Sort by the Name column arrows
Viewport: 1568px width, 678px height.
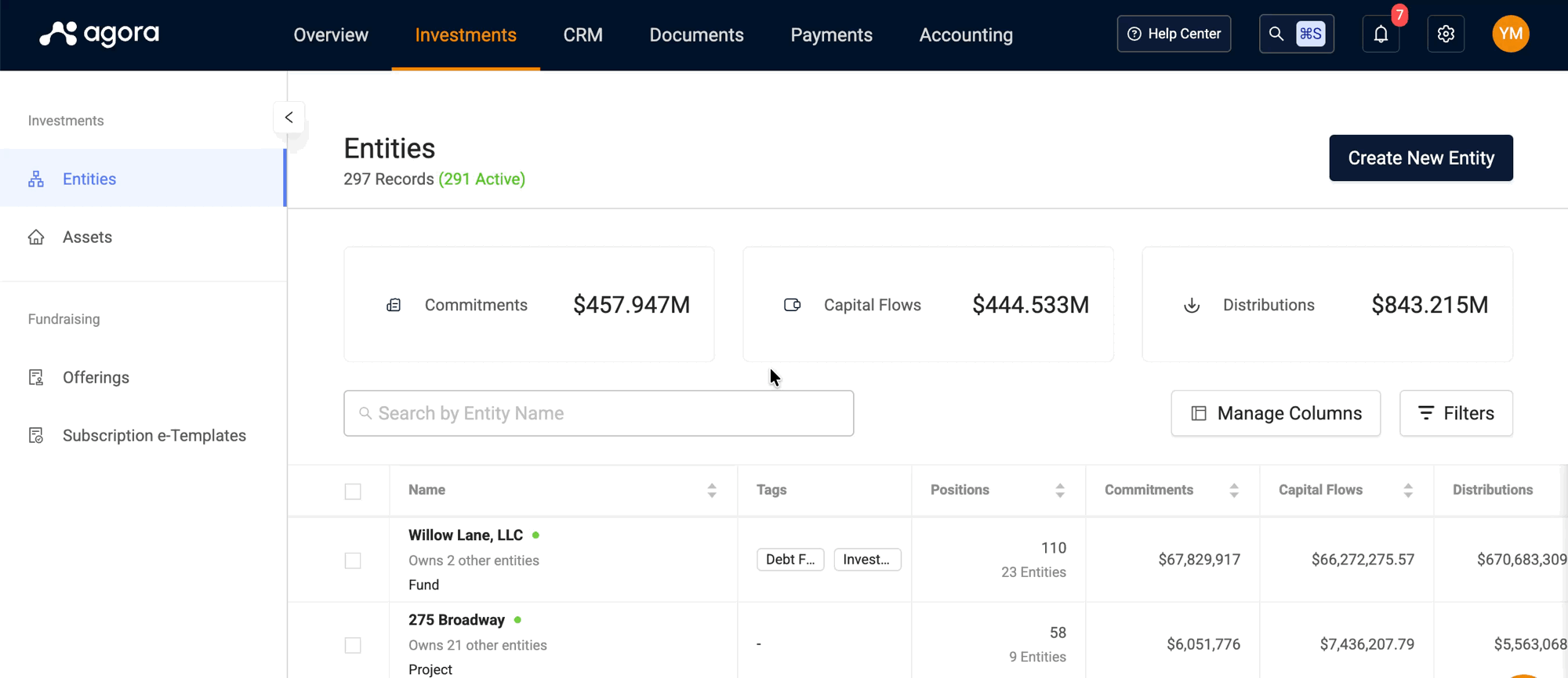click(x=712, y=491)
